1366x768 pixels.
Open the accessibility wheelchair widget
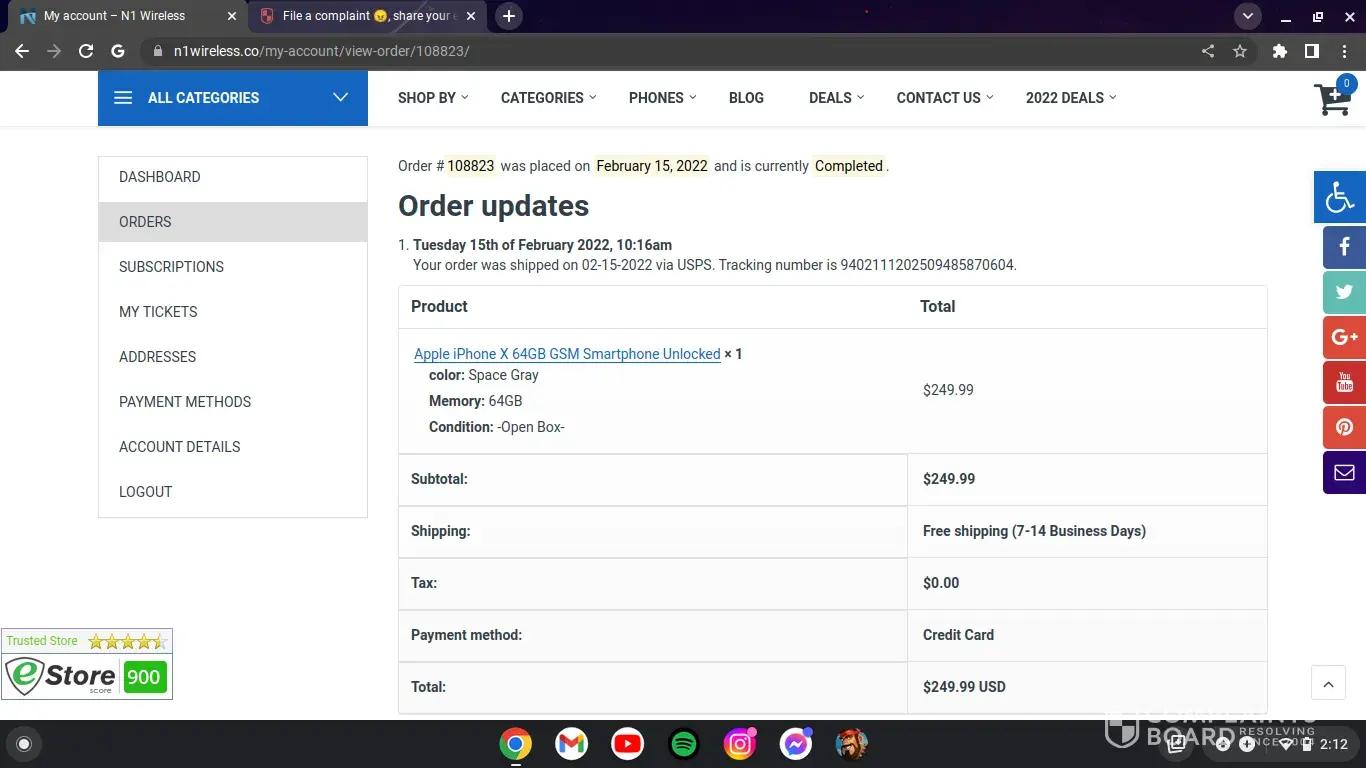(1340, 197)
